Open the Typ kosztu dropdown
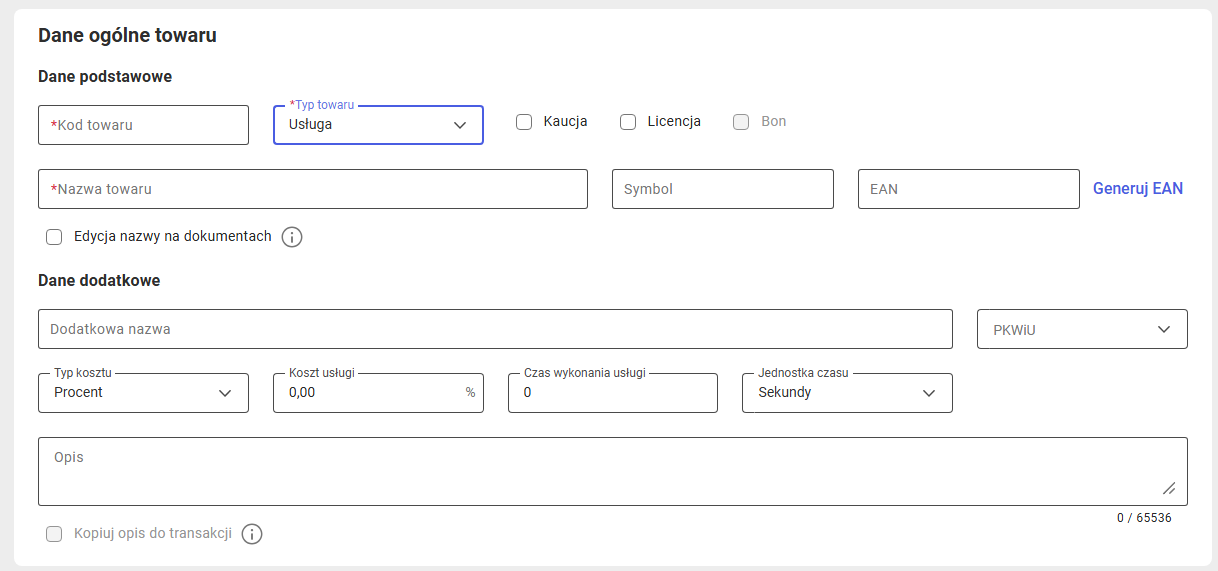Viewport: 1218px width, 571px height. [143, 393]
